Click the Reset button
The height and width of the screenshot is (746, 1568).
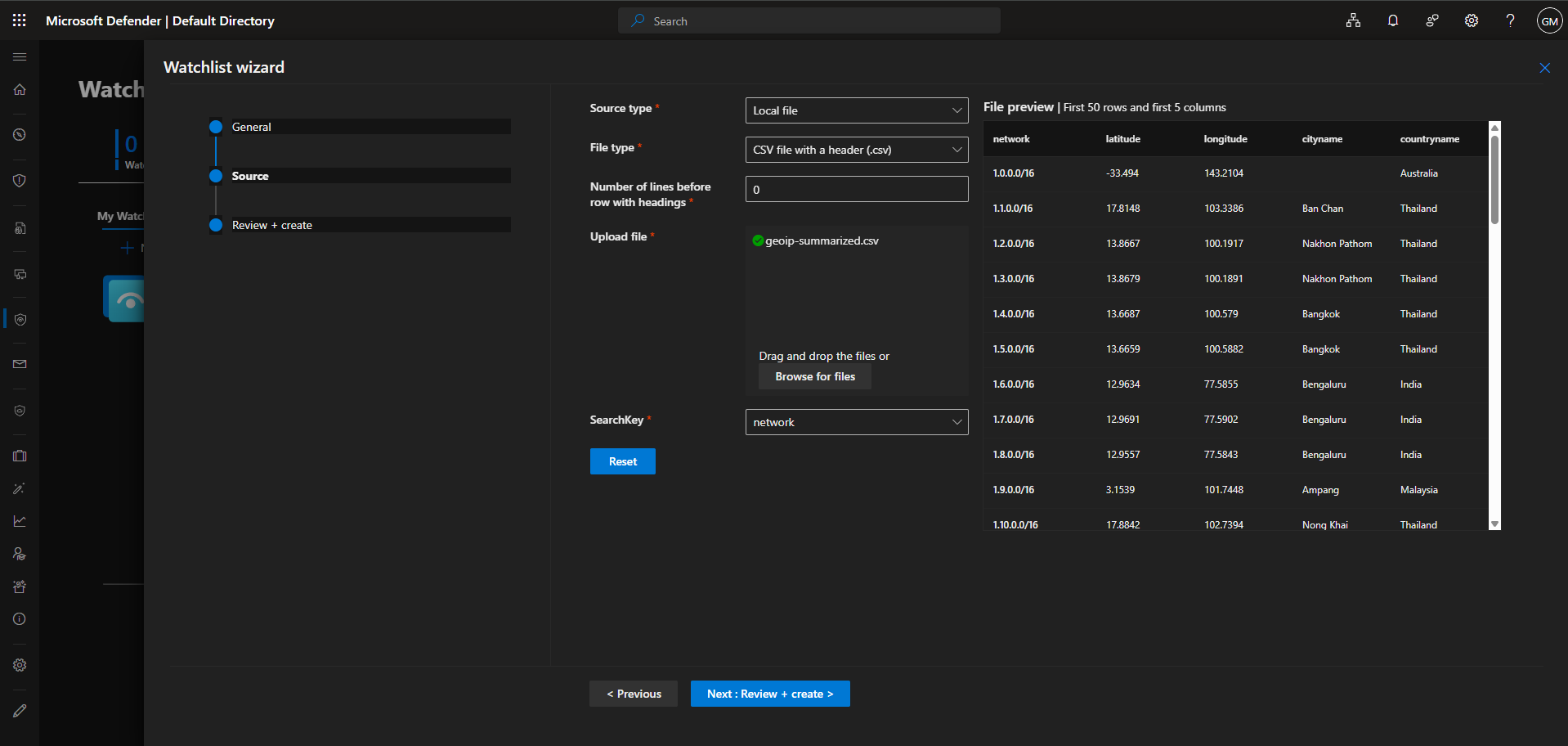[x=623, y=461]
